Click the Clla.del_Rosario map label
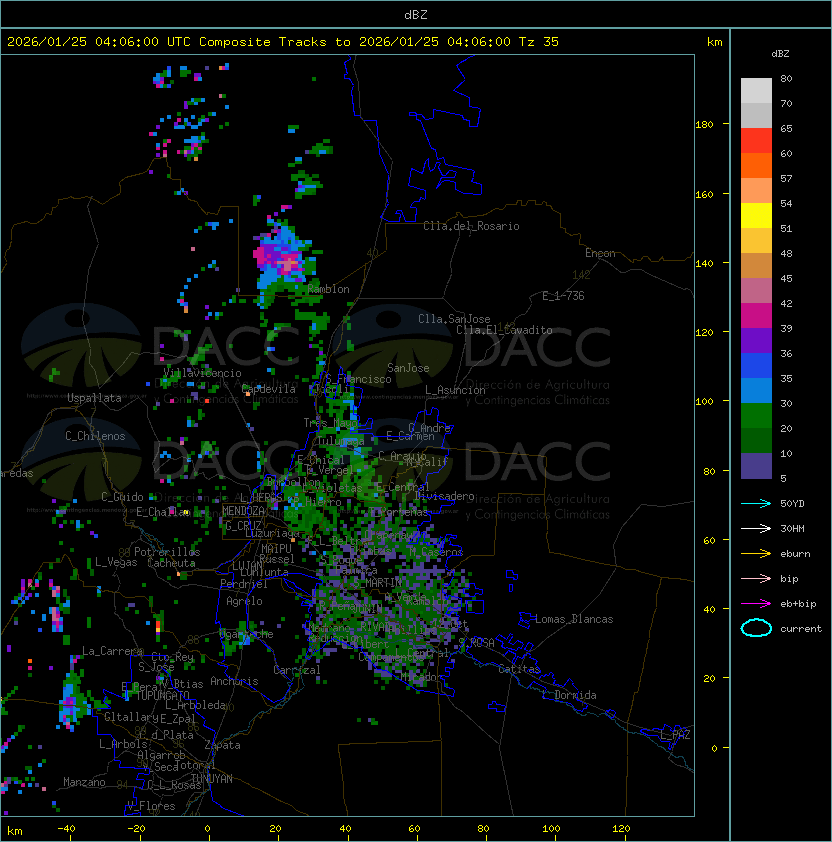The height and width of the screenshot is (842, 832). click(471, 226)
